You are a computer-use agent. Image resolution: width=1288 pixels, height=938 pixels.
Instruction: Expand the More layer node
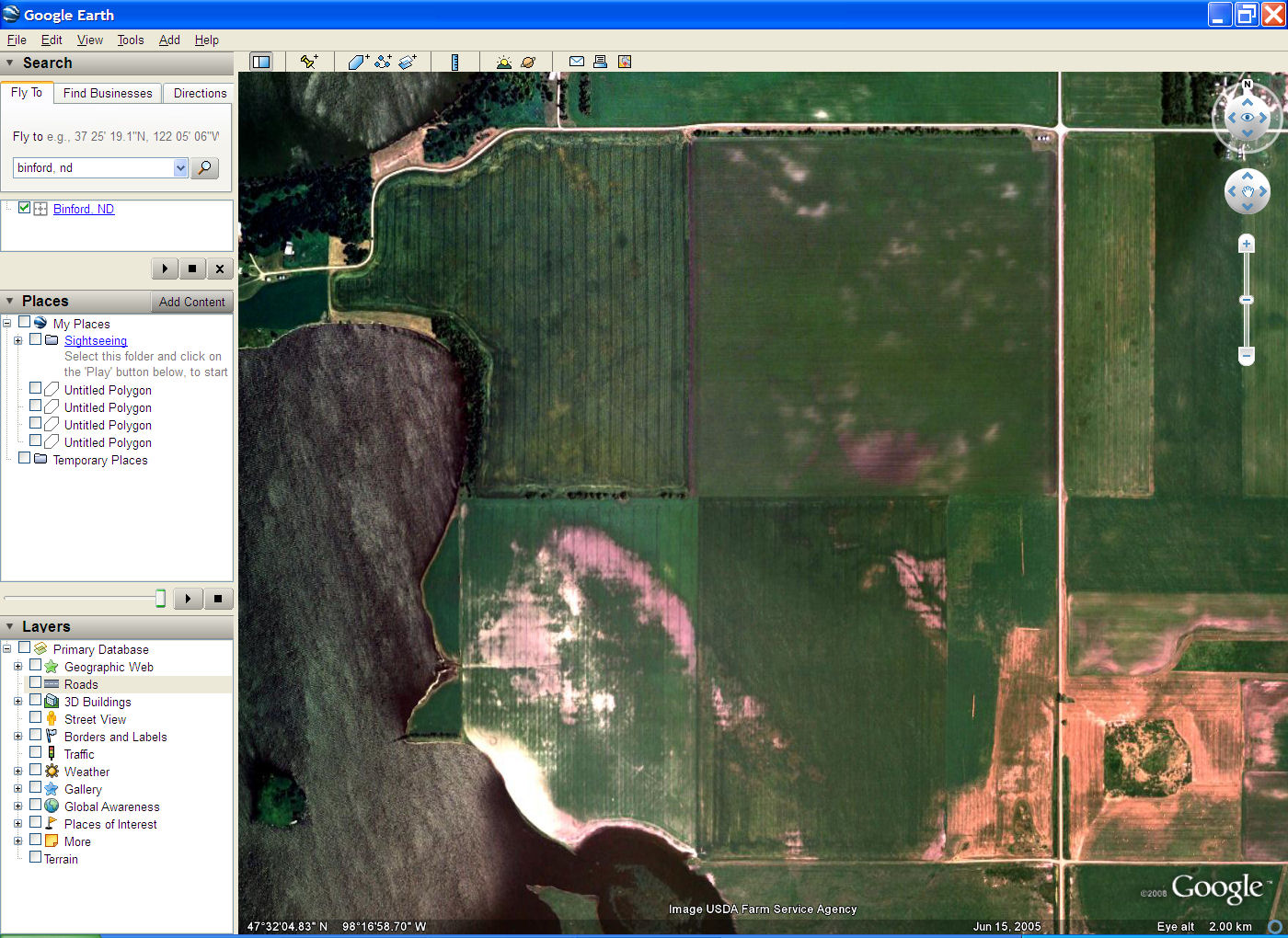click(17, 841)
